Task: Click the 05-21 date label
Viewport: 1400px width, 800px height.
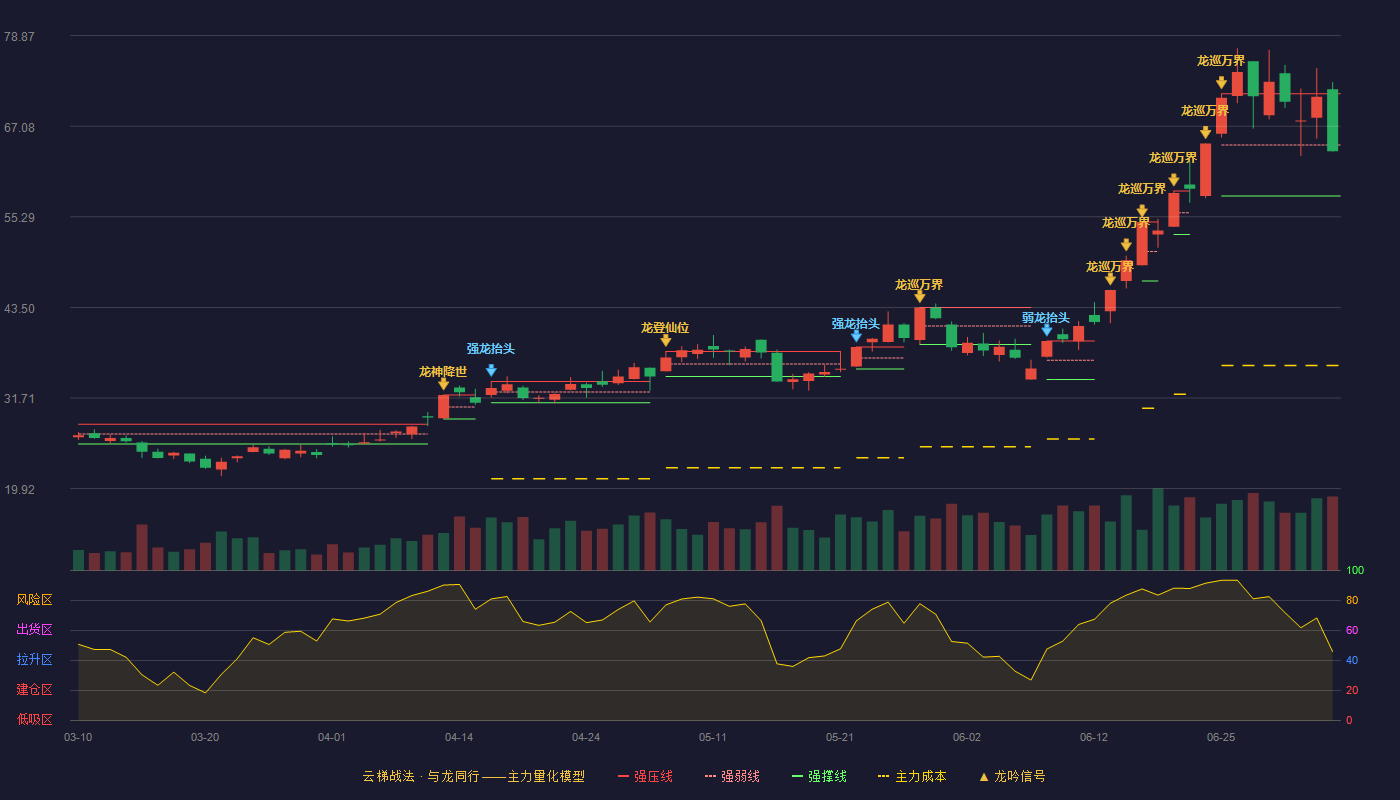Action: point(840,737)
